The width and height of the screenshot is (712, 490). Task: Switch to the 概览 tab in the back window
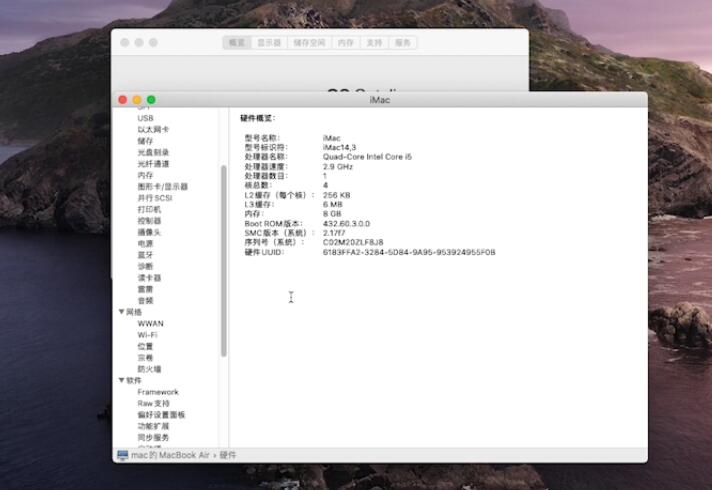tap(237, 43)
